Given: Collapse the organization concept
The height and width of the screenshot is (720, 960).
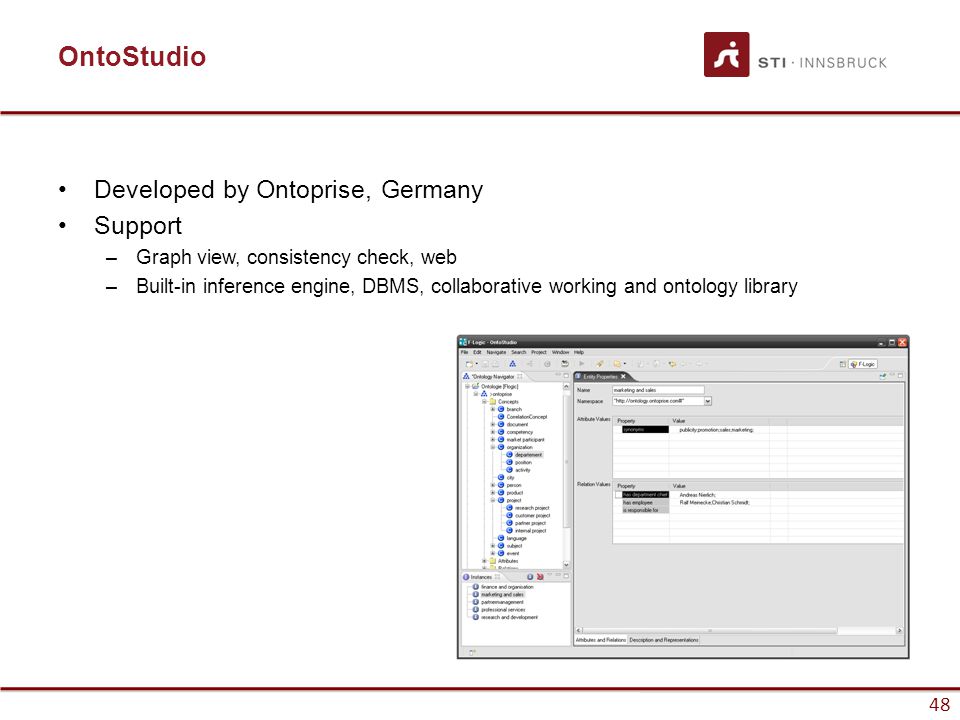Looking at the screenshot, I should click(493, 447).
